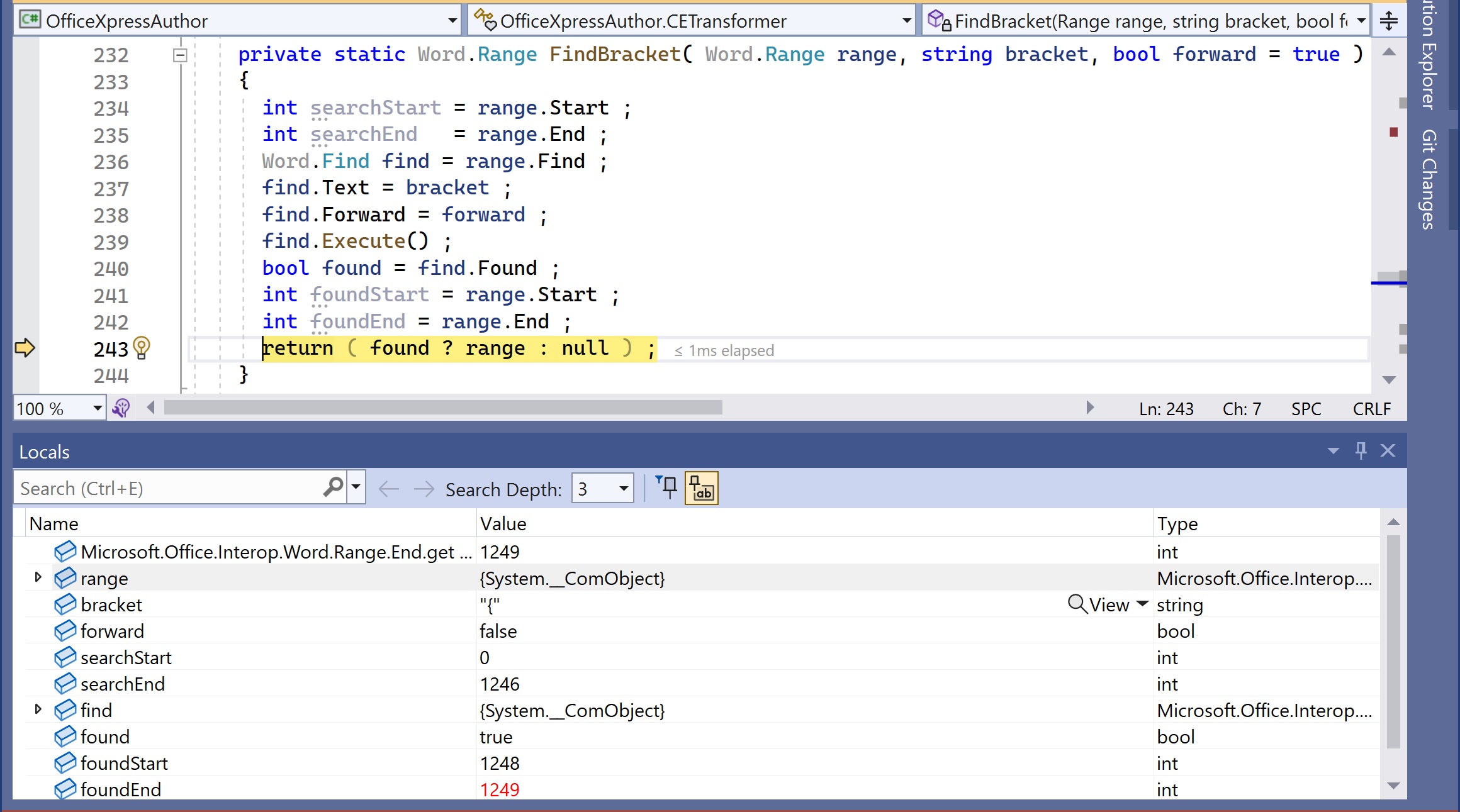Click the true value of found
Viewport: 1460px width, 812px height.
pyautogui.click(x=496, y=737)
